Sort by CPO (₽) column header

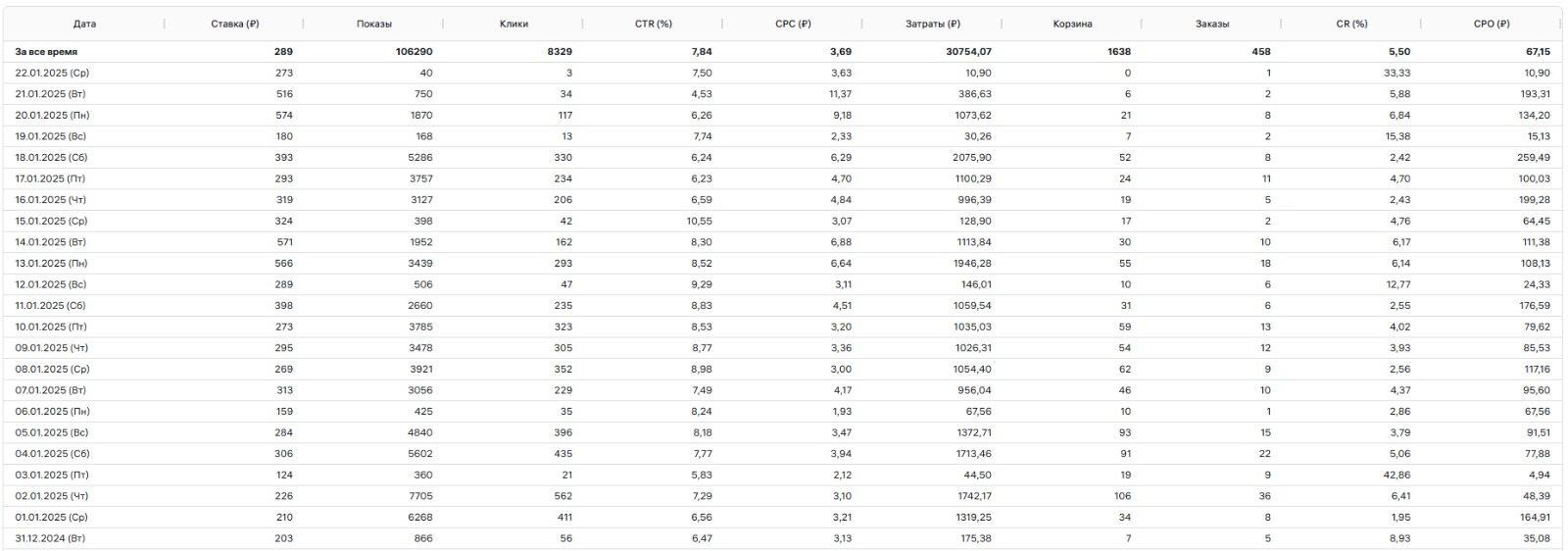coord(1492,24)
